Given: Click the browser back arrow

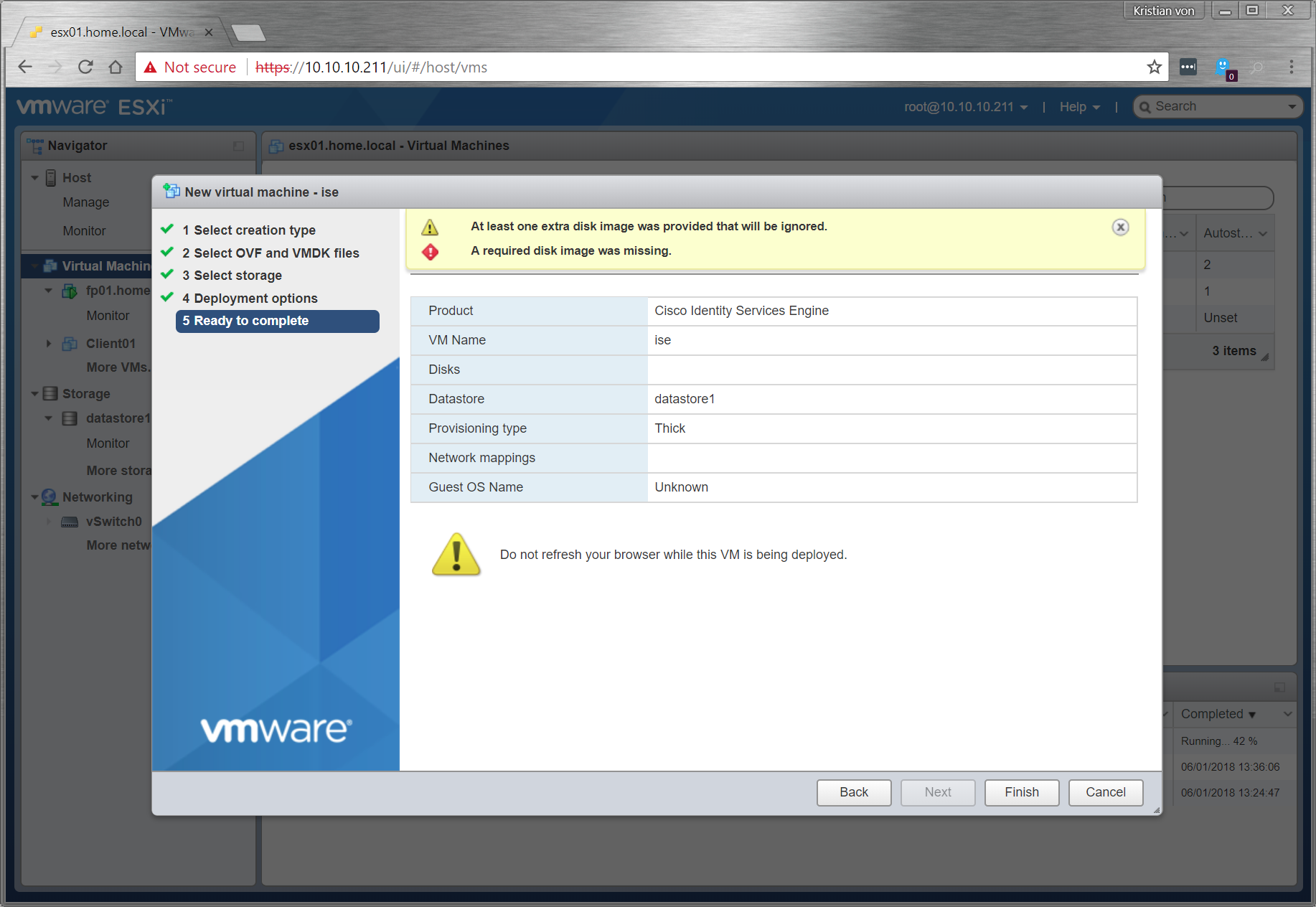Looking at the screenshot, I should pyautogui.click(x=25, y=67).
